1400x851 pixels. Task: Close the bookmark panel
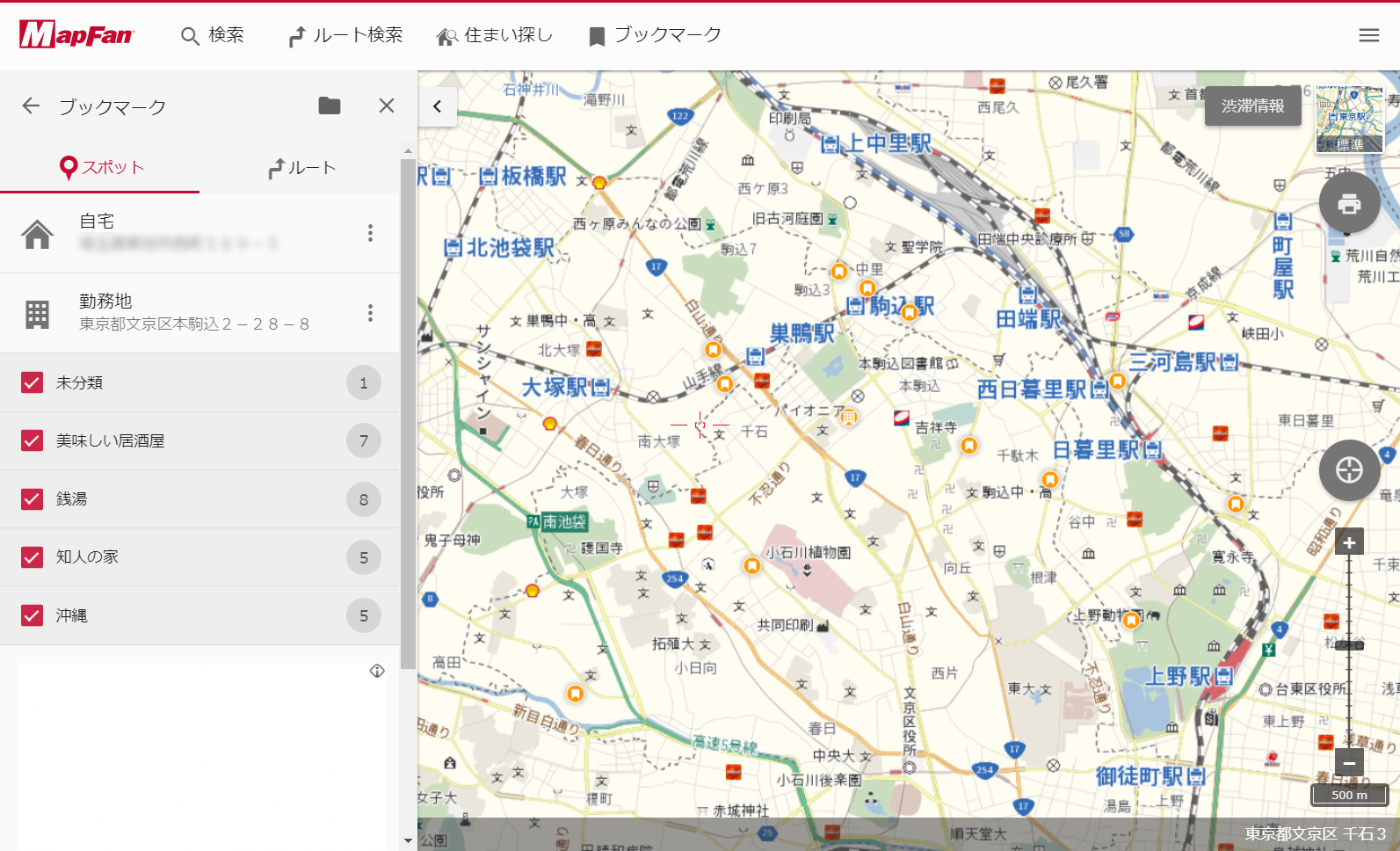point(386,105)
